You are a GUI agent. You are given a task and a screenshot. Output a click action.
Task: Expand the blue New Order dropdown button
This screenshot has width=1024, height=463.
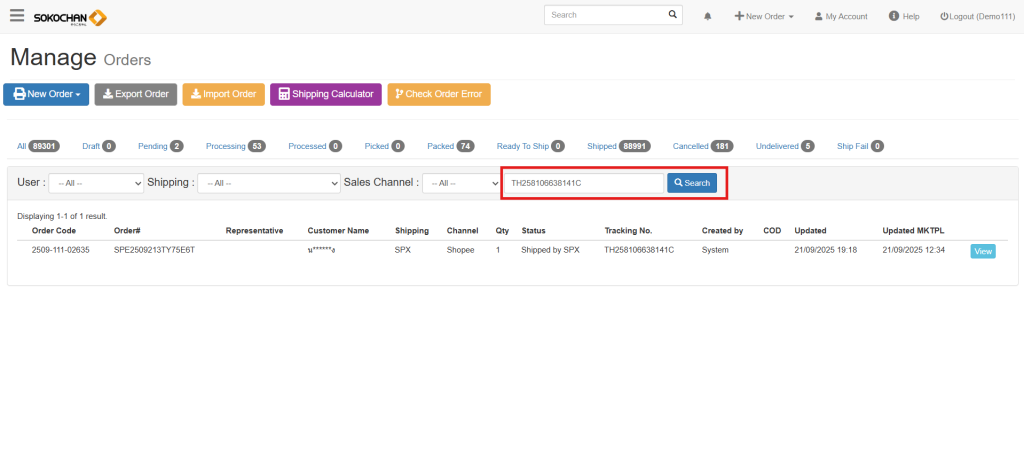click(46, 94)
